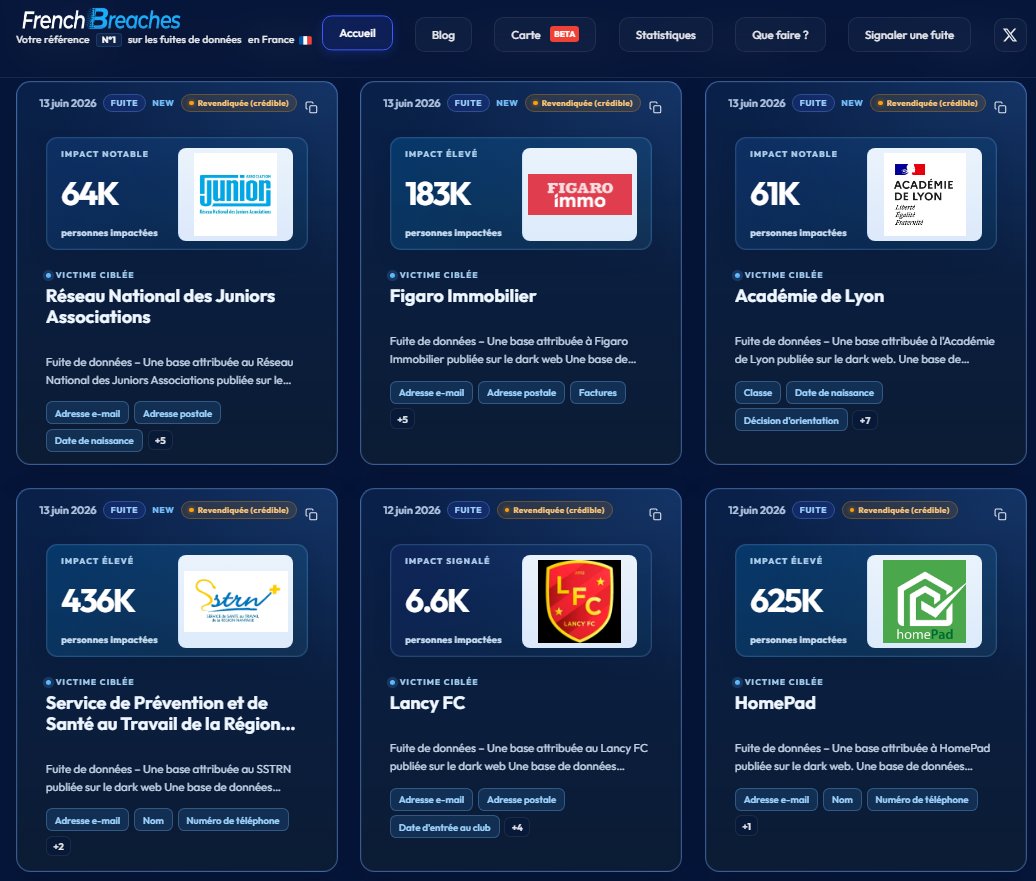
Task: Open the Blog page
Action: 443,35
